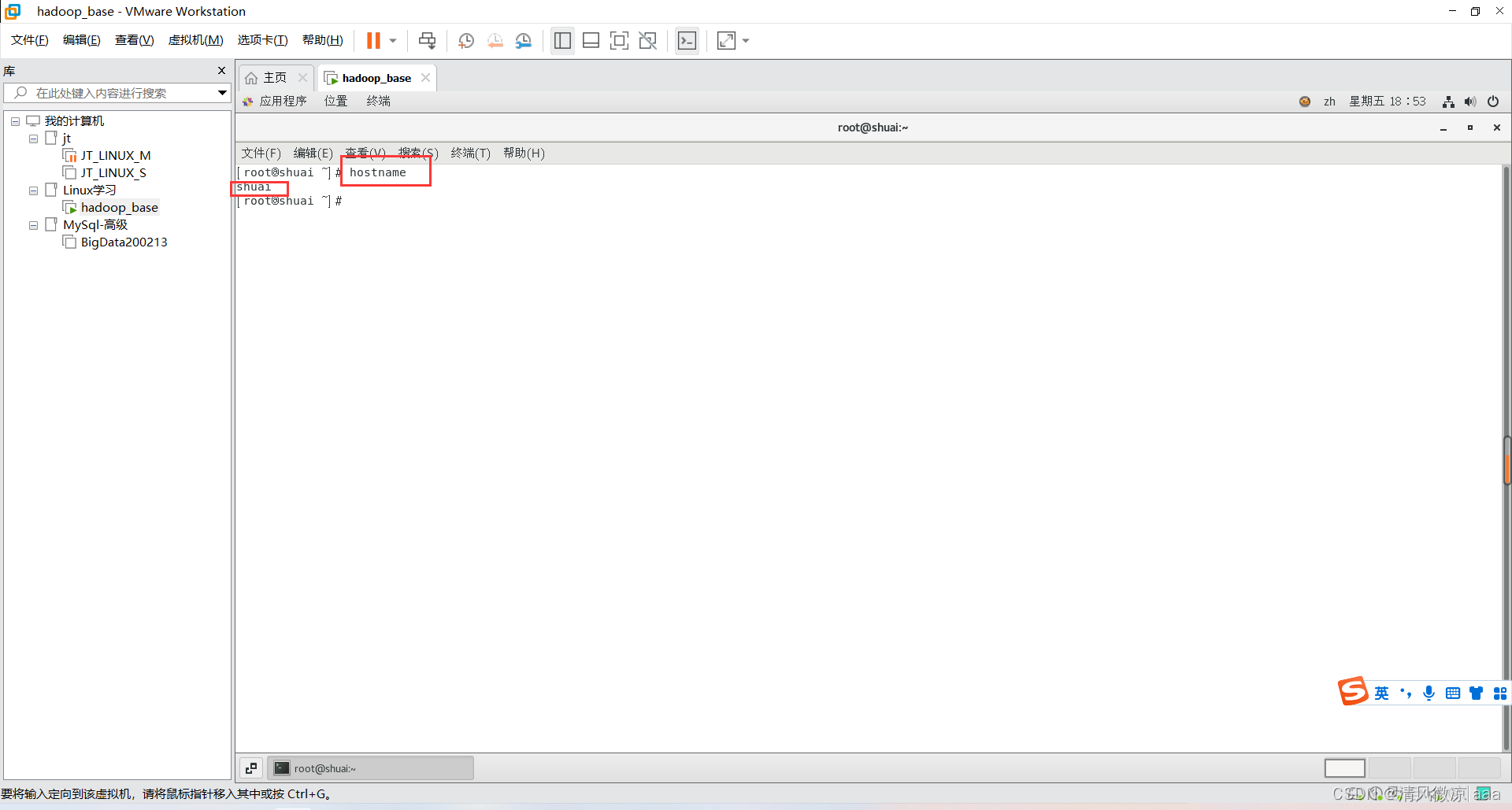Collapse the 我的计算机 tree node
This screenshot has width=1512, height=810.
pyautogui.click(x=15, y=121)
